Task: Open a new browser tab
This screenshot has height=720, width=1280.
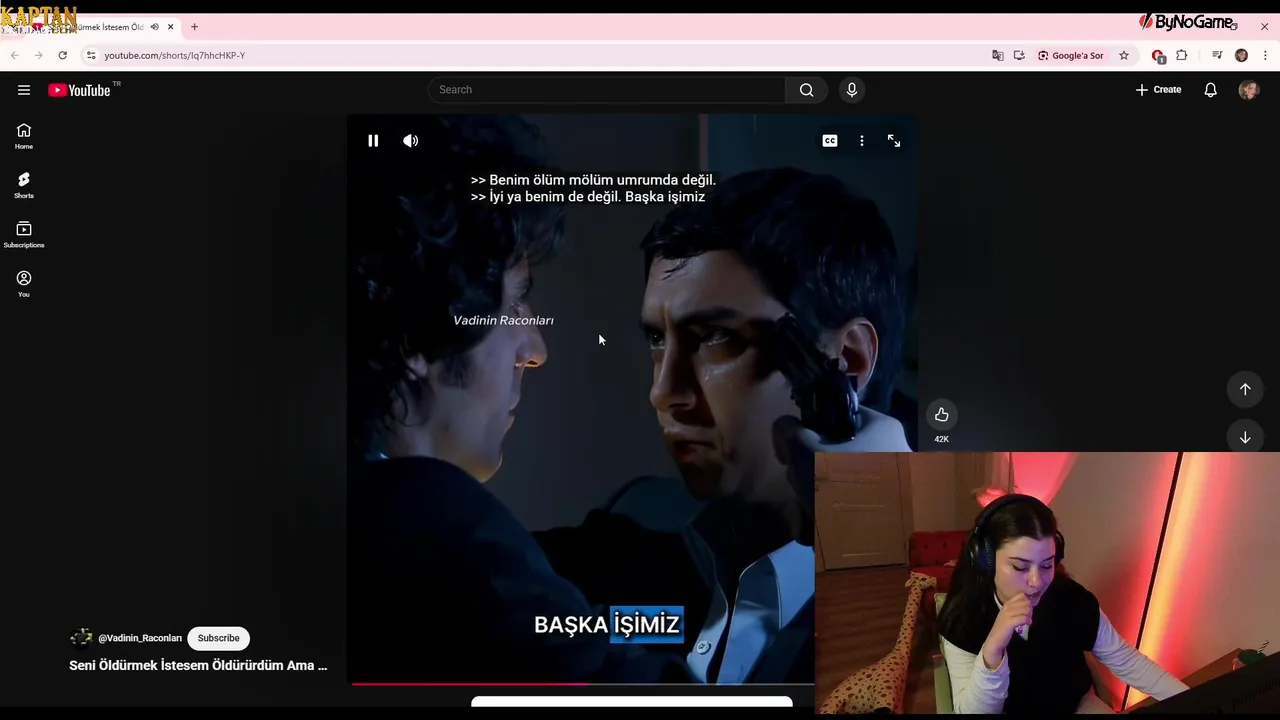Action: tap(195, 27)
